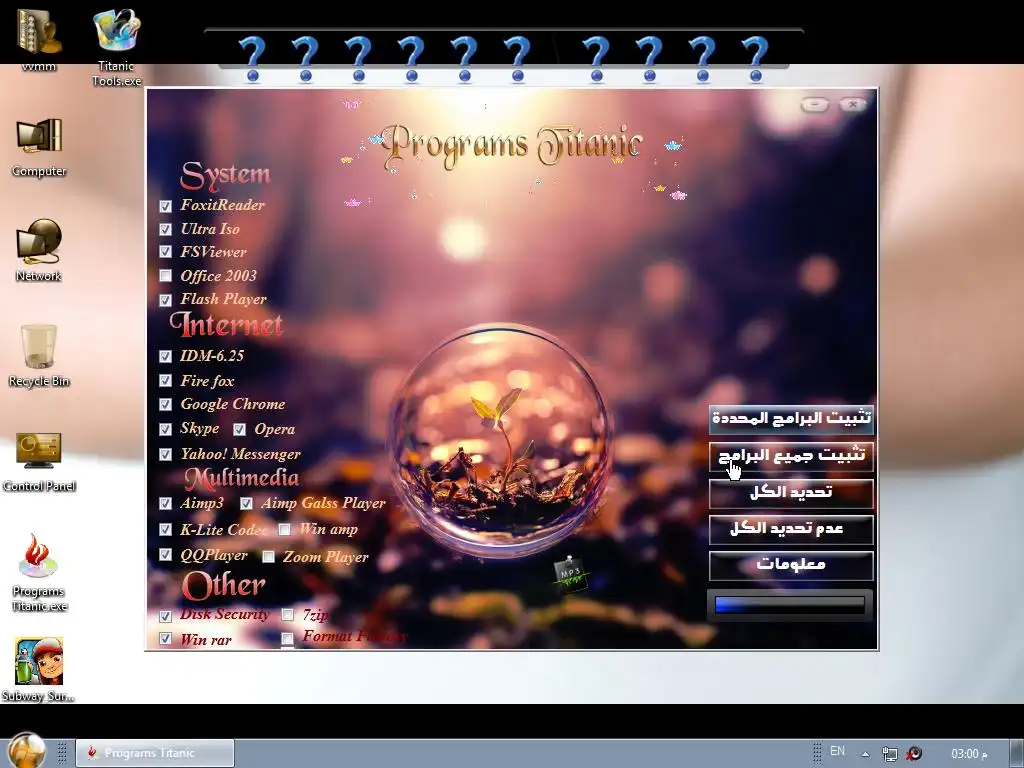This screenshot has height=768, width=1024.
Task: Uncheck the IDM-6.25 checkbox
Action: (x=165, y=357)
